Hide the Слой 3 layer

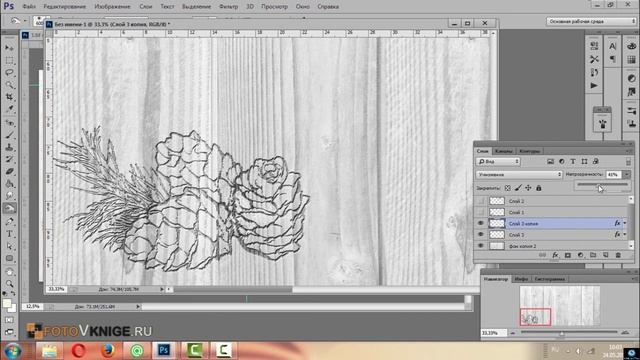click(x=481, y=235)
